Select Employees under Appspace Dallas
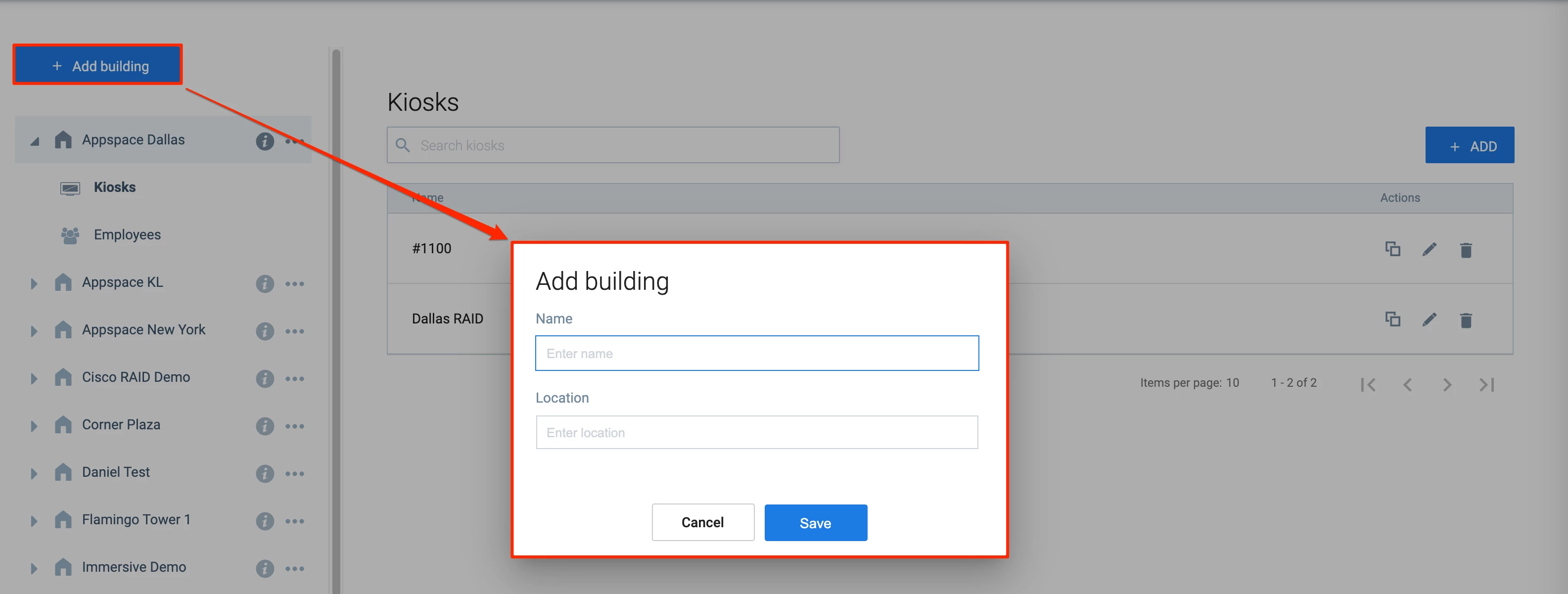Image resolution: width=1568 pixels, height=594 pixels. [x=127, y=235]
